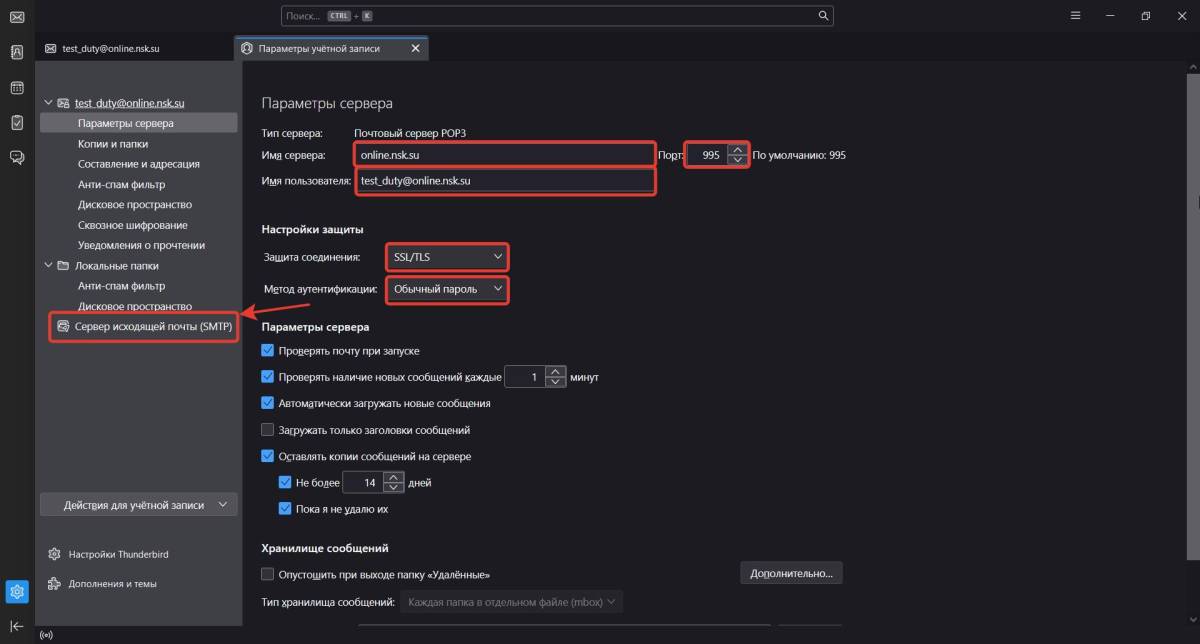Screen dimensions: 1200x644
Task: Open the hamburger application menu
Action: (x=1076, y=16)
